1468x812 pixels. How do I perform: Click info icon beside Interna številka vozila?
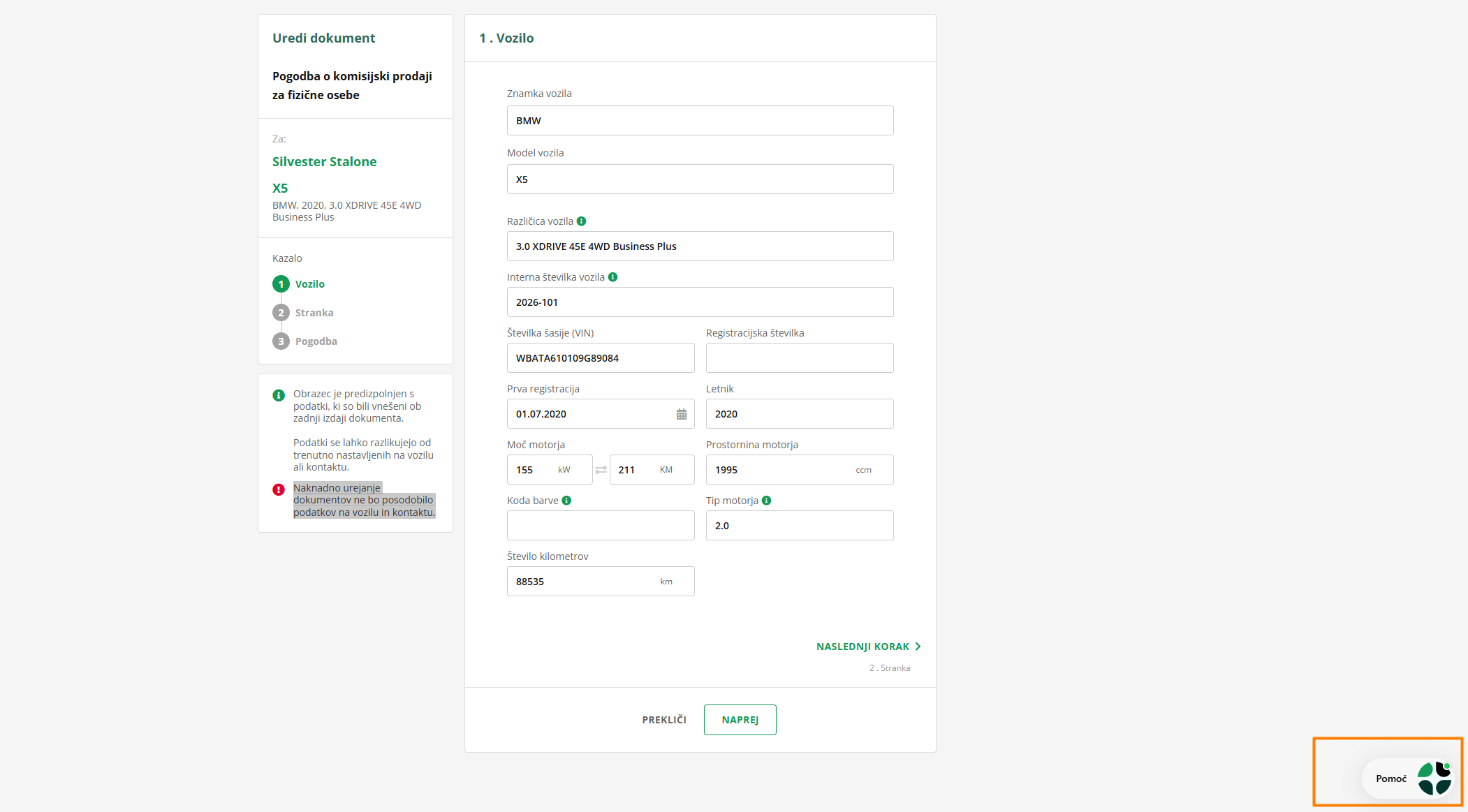(x=612, y=277)
